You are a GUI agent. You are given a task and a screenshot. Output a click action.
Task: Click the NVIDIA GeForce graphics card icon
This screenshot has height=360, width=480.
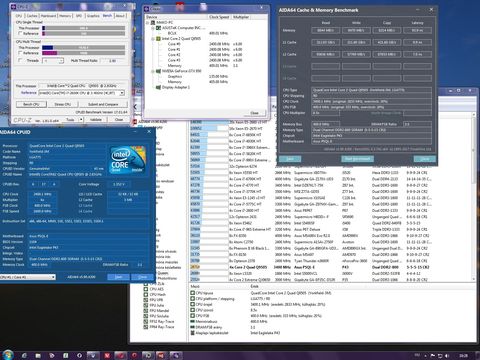(158, 71)
